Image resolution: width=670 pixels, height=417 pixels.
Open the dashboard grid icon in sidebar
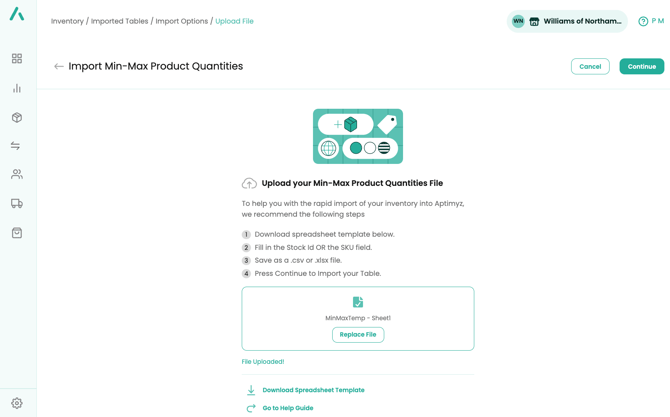pos(17,59)
